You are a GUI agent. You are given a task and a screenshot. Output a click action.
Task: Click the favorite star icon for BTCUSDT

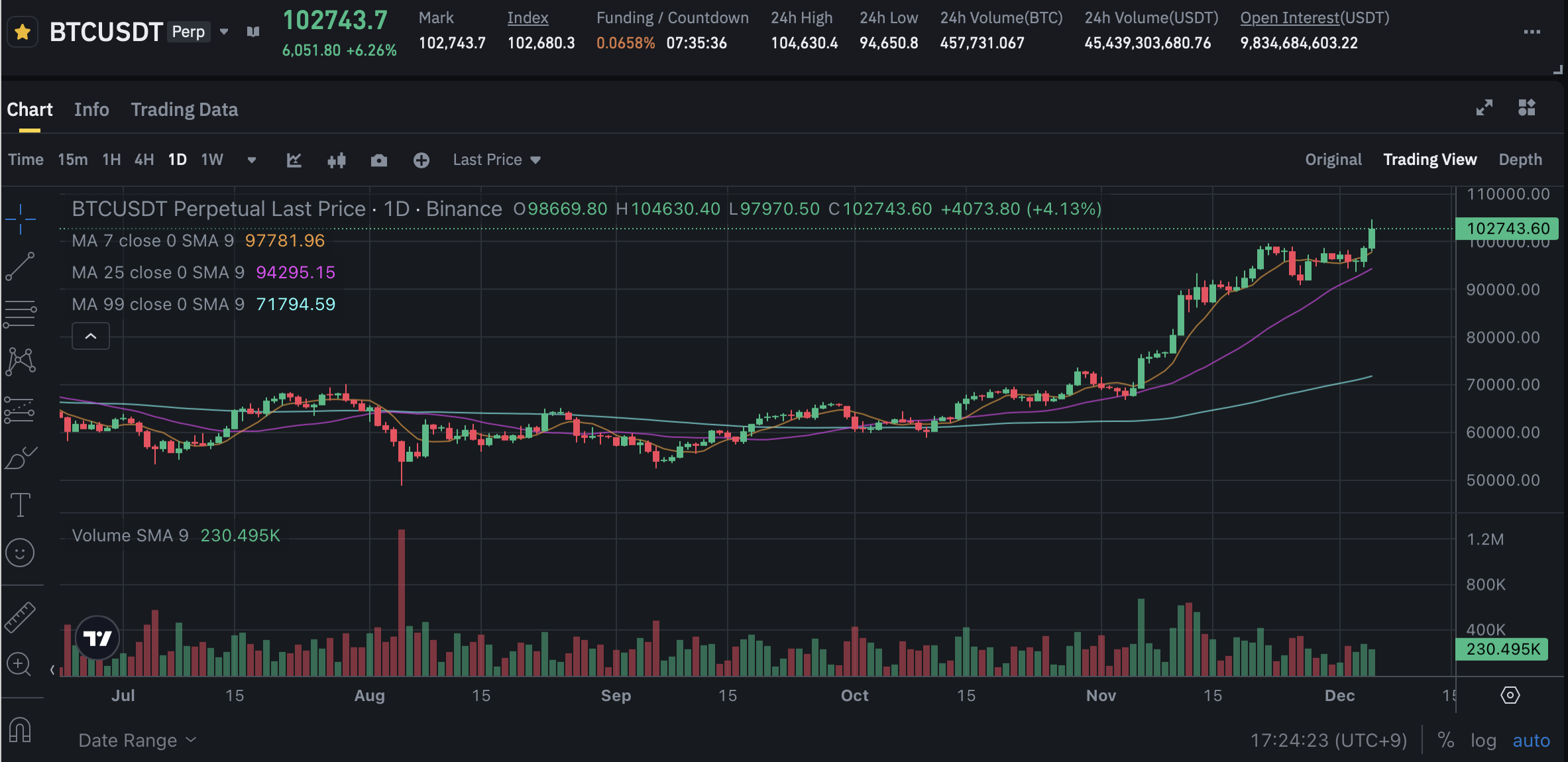(x=23, y=32)
